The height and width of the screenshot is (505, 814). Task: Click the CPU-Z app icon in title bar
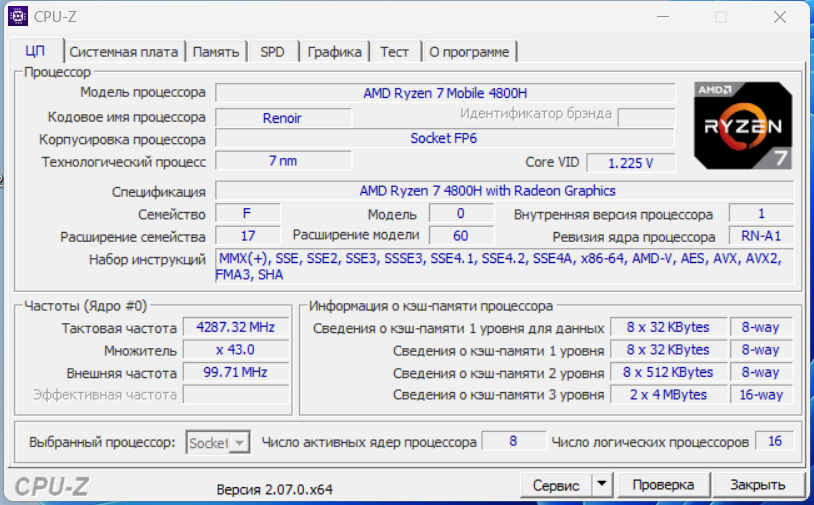click(18, 16)
